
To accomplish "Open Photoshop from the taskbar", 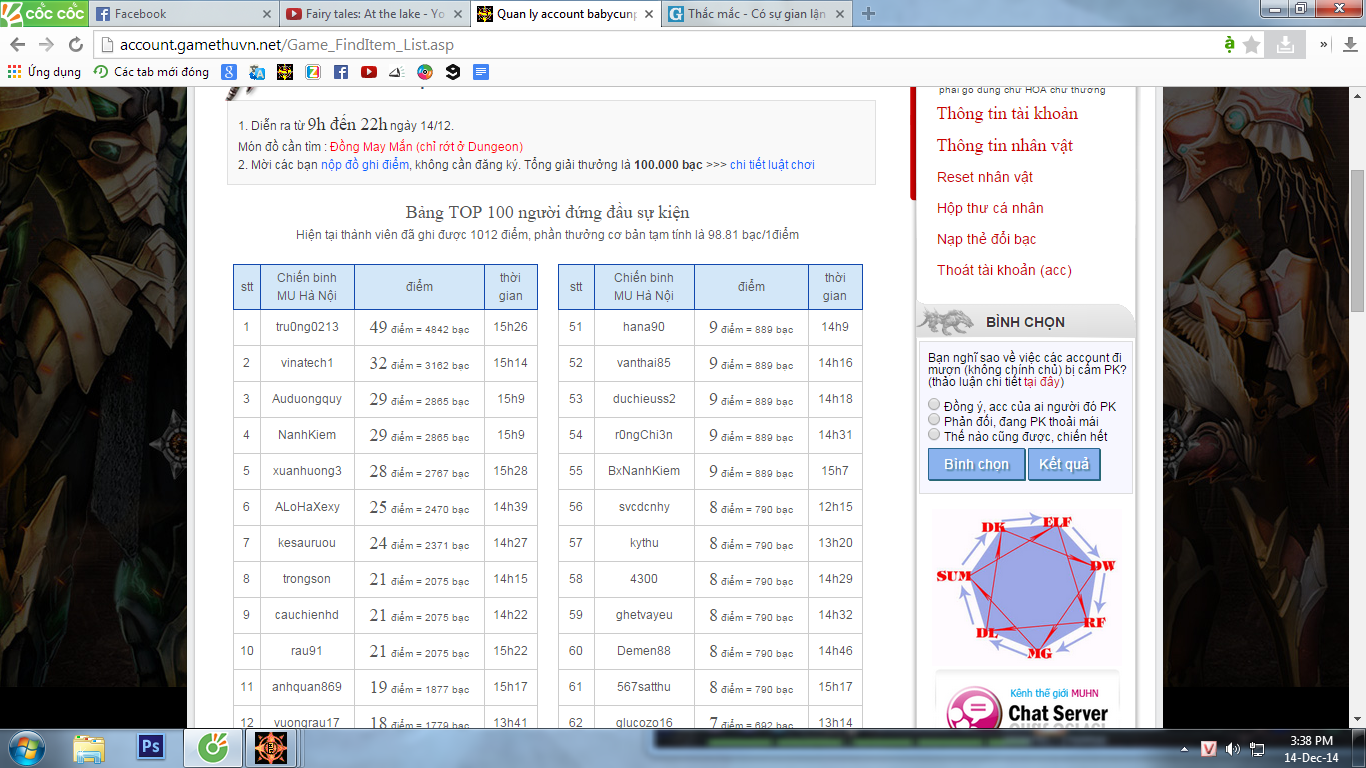I will 151,747.
